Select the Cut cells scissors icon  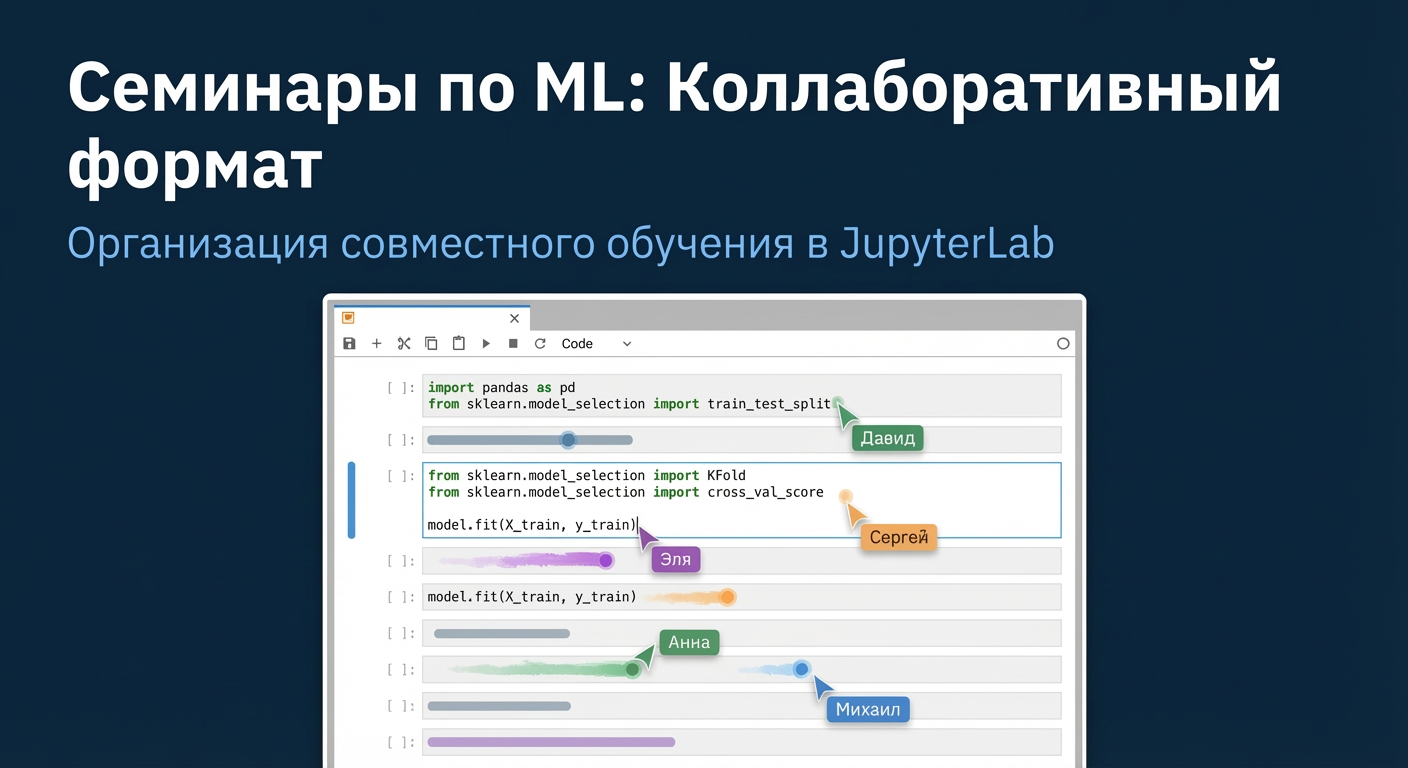[x=404, y=343]
